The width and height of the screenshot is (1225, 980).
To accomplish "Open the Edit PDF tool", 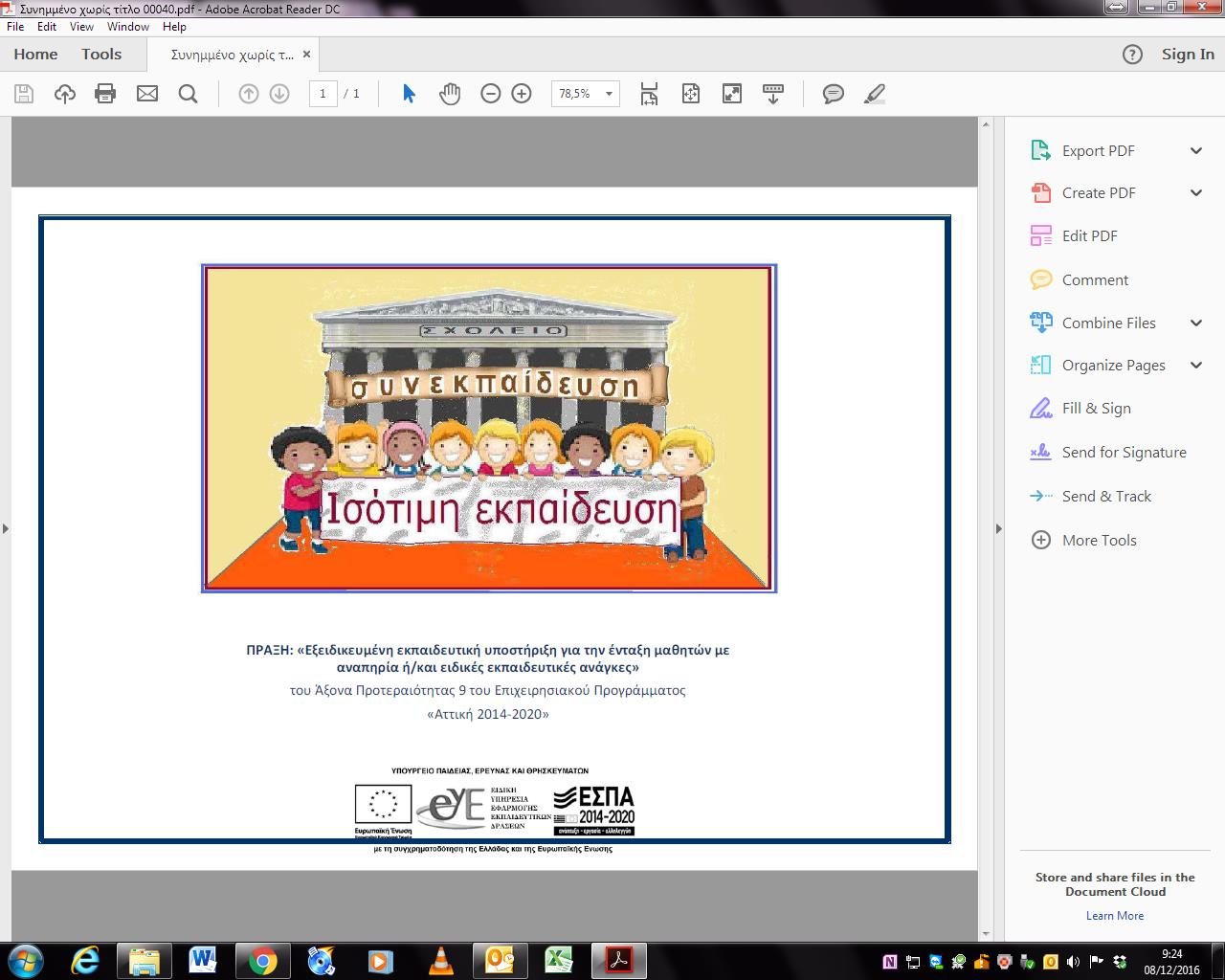I will [x=1089, y=236].
